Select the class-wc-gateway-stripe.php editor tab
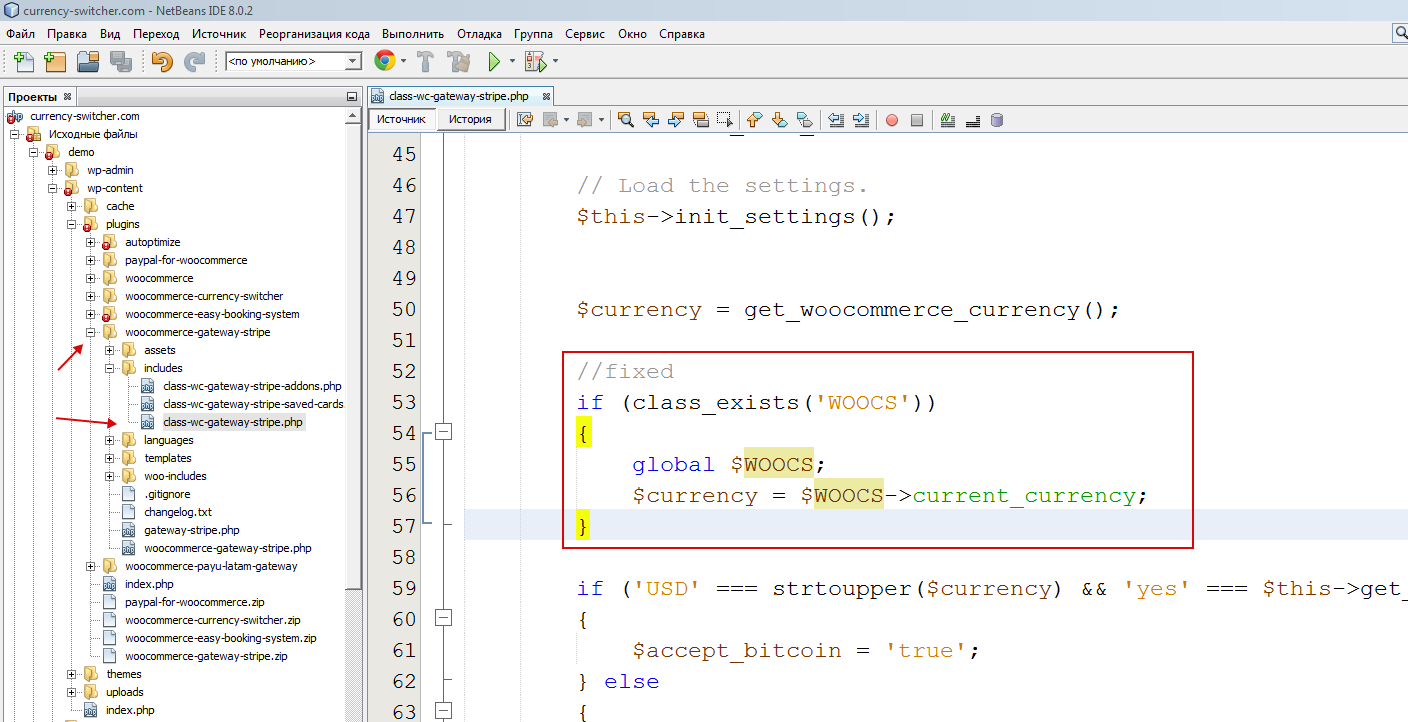This screenshot has width=1408, height=722. click(458, 96)
